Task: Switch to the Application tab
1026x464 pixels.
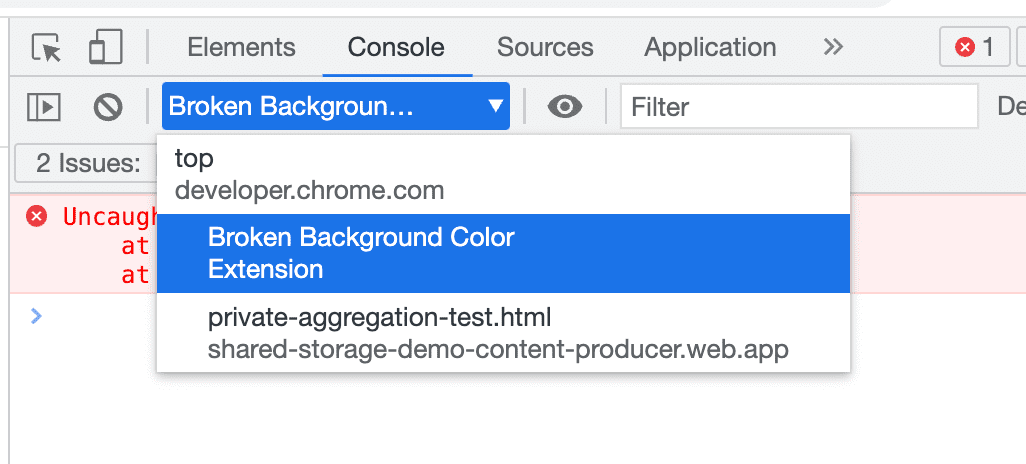Action: point(710,47)
